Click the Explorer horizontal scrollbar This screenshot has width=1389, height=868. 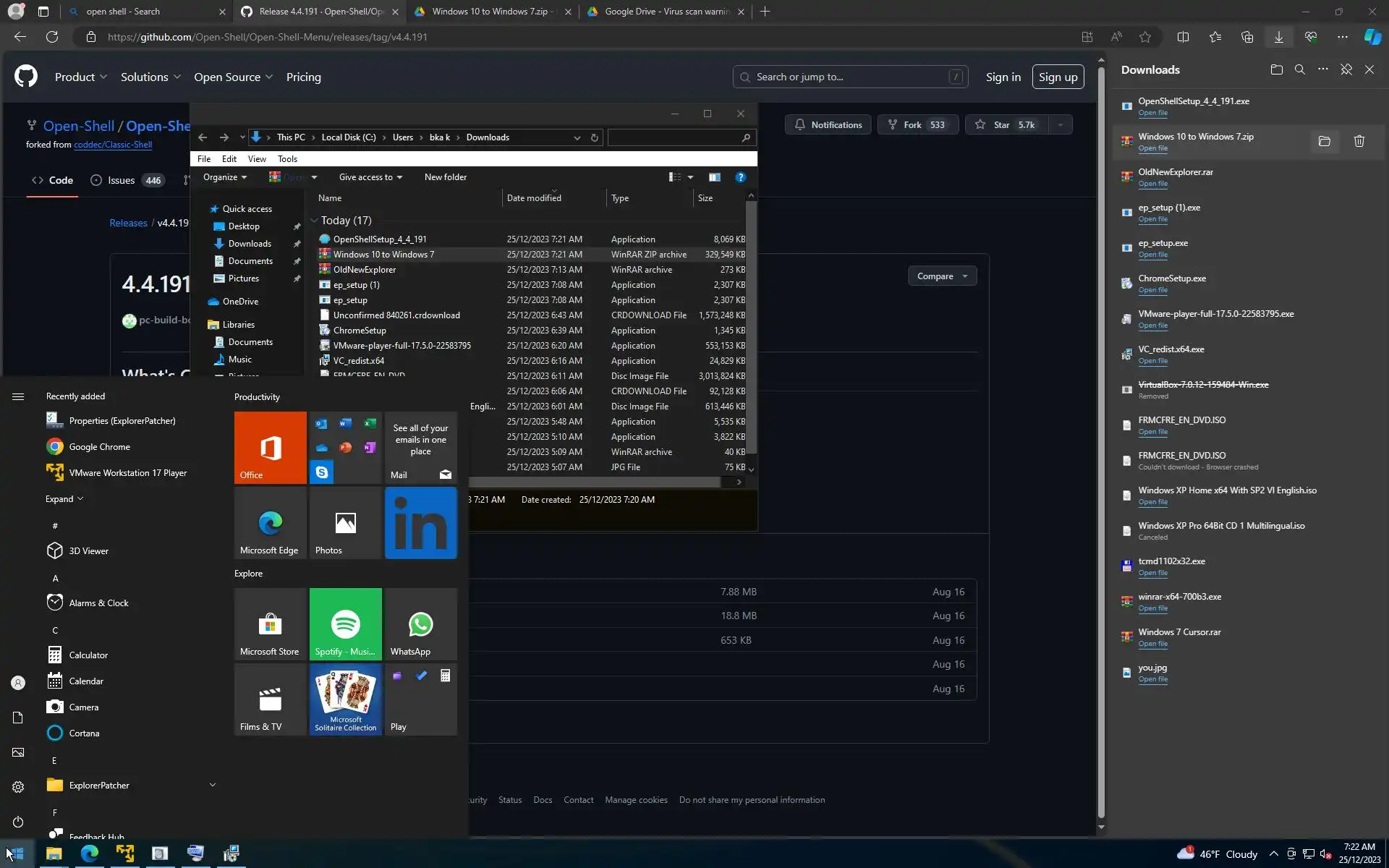click(593, 482)
